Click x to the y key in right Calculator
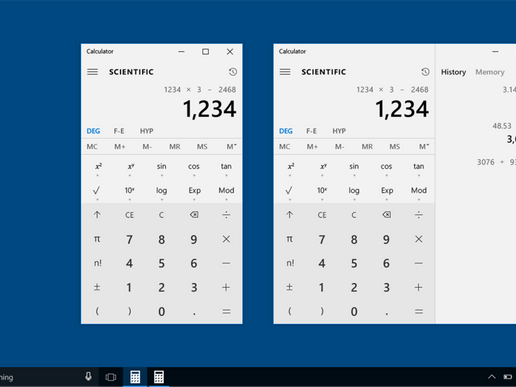The image size is (516, 387). [323, 166]
